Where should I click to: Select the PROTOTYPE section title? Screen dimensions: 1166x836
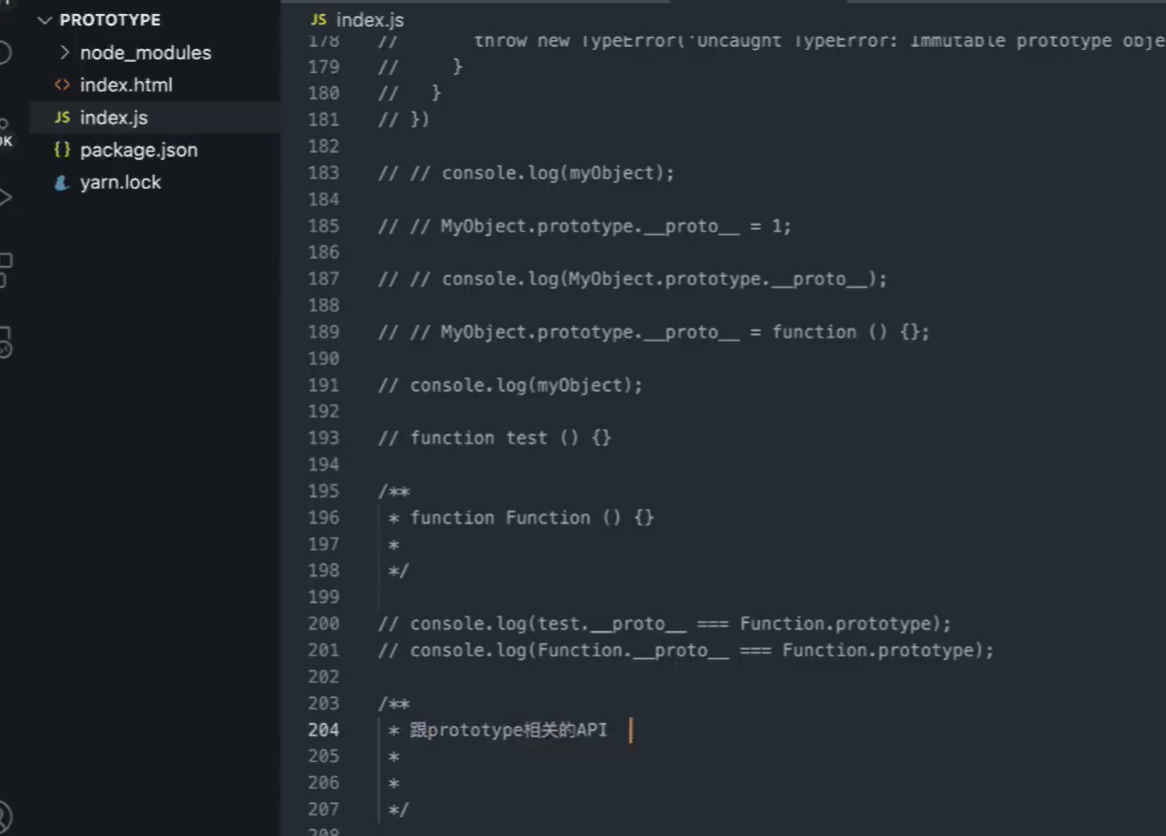110,20
